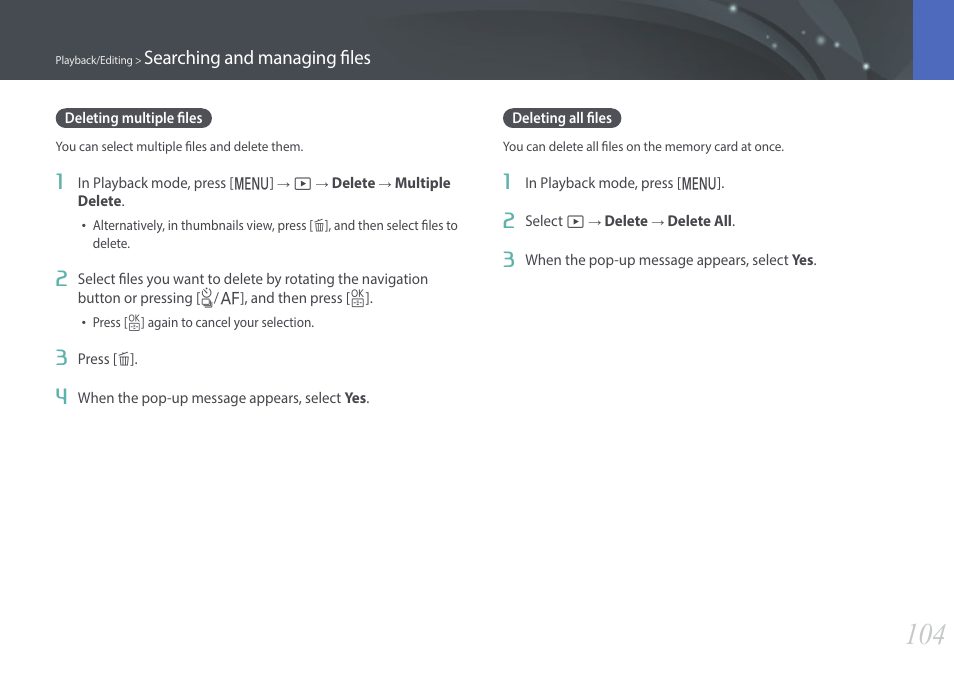
Task: Click the 'Deleting multiple files' heading badge
Action: 133,118
